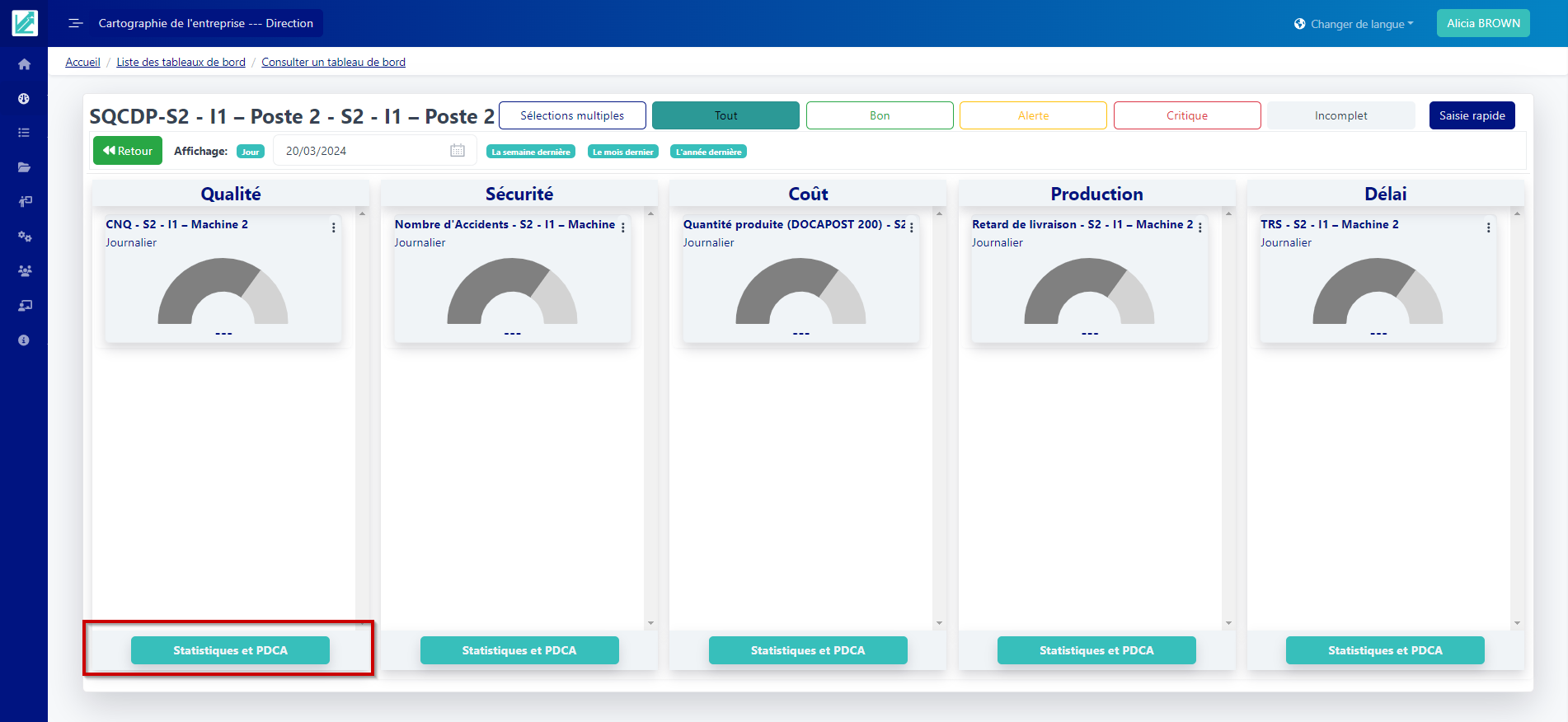This screenshot has width=1568, height=722.
Task: Click the users group sidebar icon
Action: 24,271
